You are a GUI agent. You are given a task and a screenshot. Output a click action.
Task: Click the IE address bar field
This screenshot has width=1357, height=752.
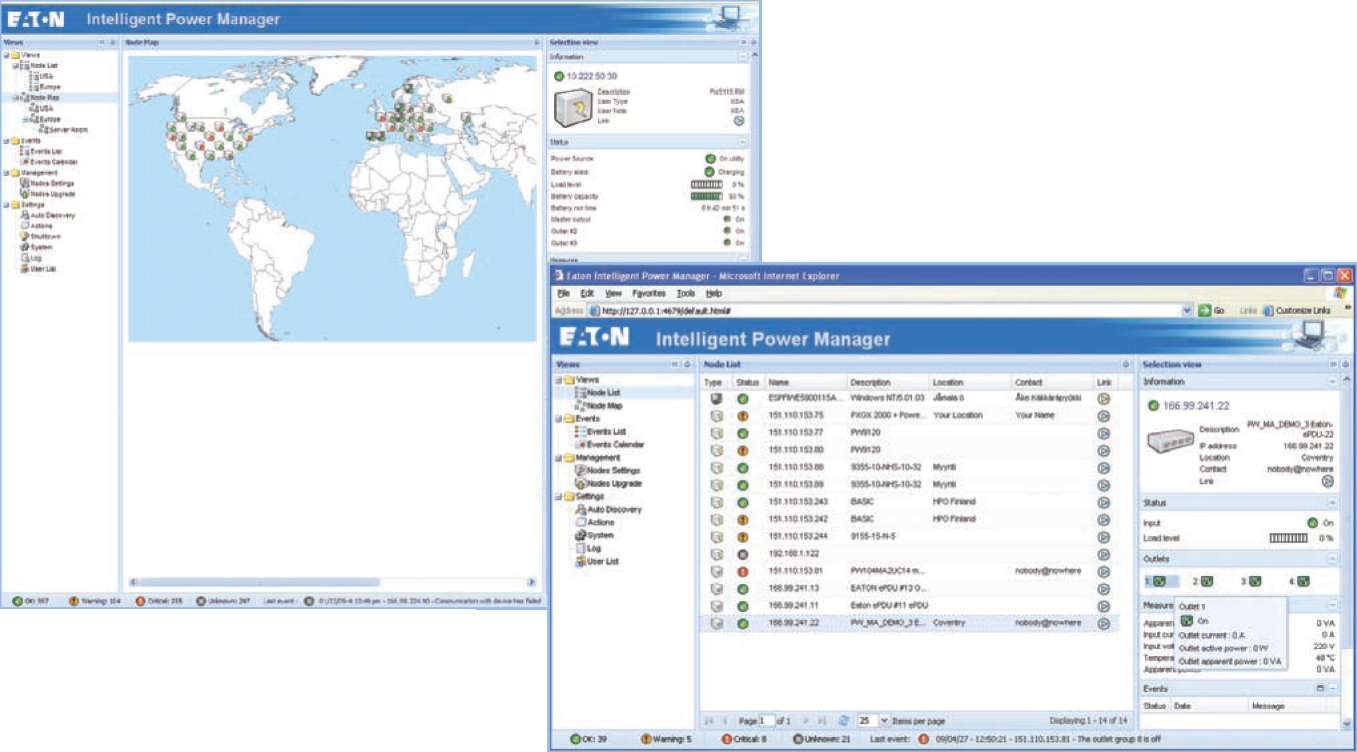point(889,311)
